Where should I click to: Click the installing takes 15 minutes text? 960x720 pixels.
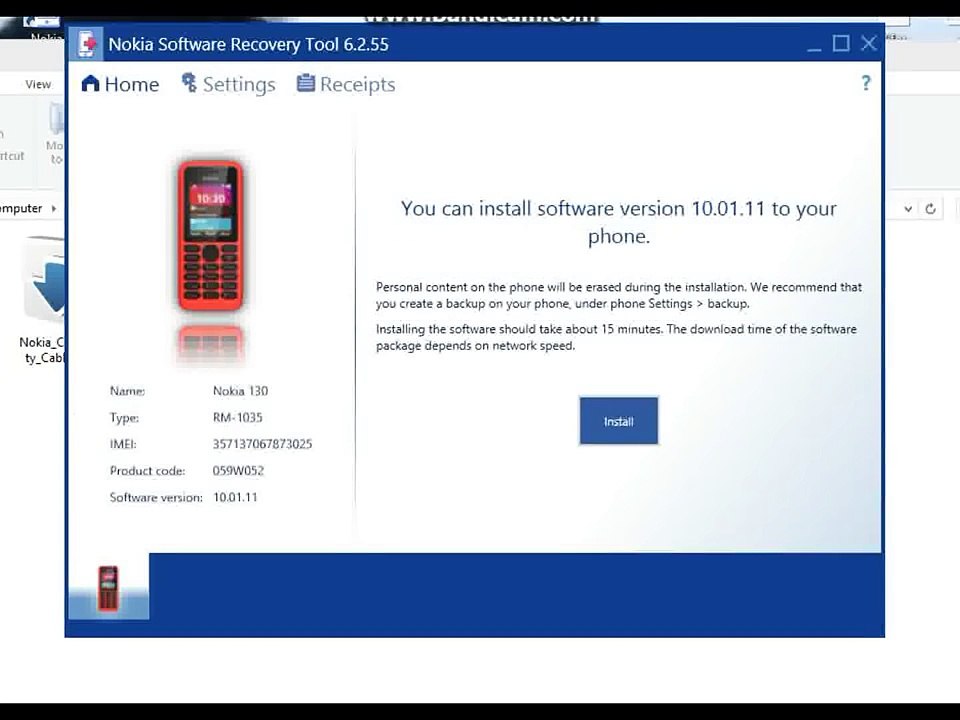616,337
